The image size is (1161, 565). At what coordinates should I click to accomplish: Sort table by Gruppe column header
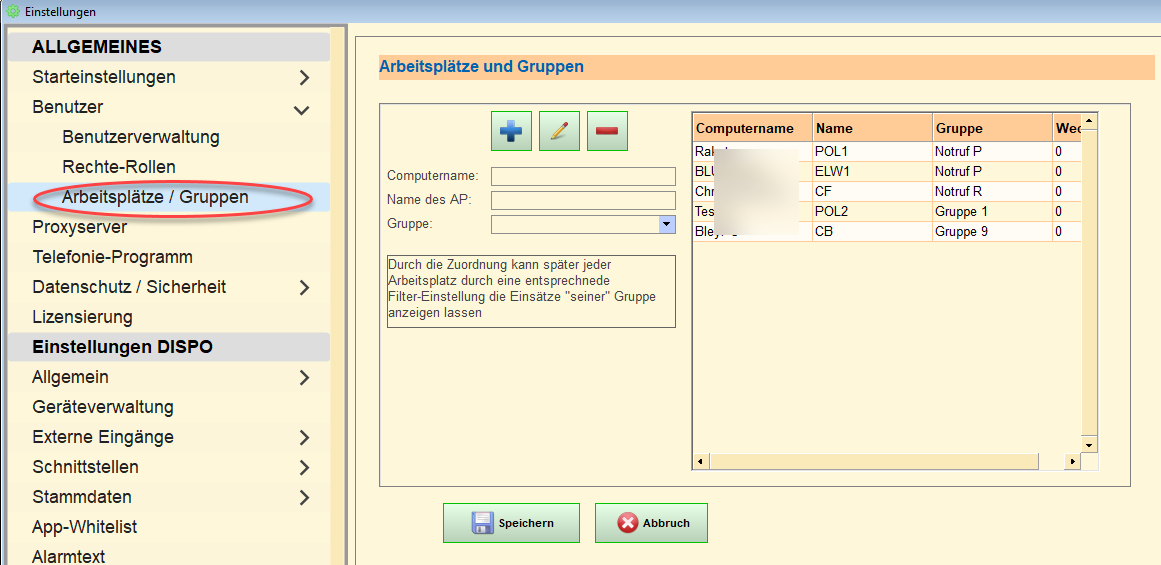pos(990,128)
